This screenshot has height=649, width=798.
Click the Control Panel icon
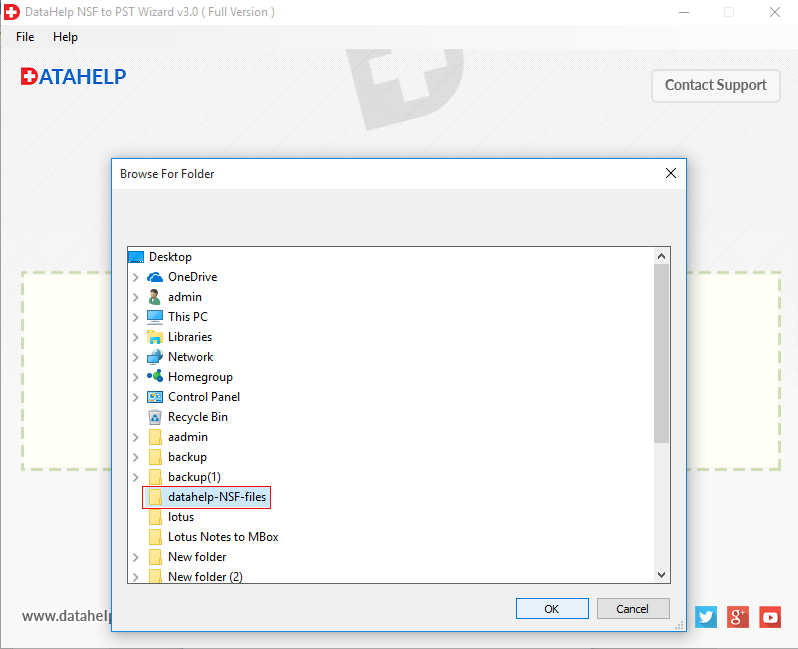point(155,397)
